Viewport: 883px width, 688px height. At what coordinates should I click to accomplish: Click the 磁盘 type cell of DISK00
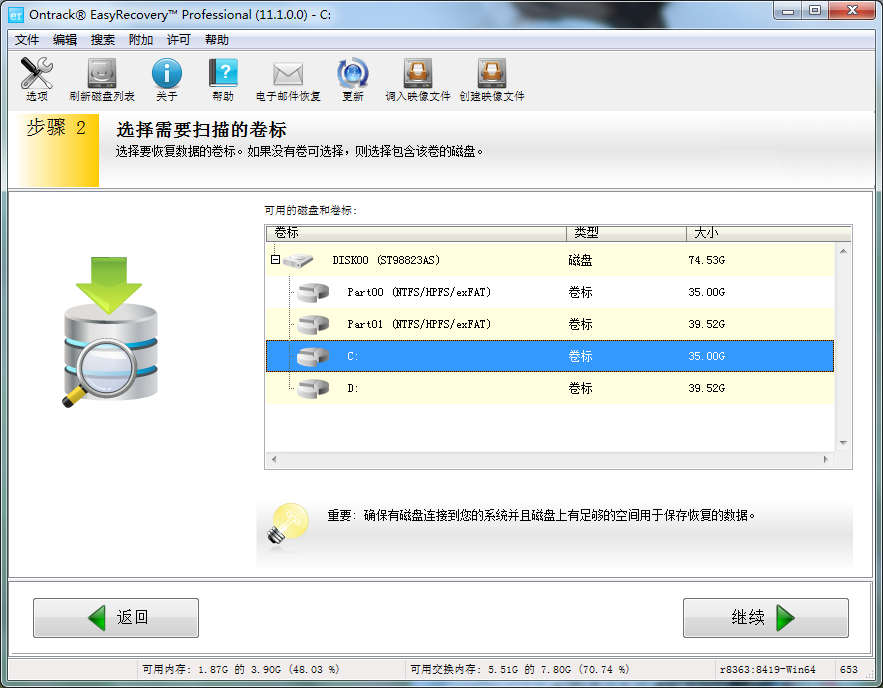click(580, 260)
